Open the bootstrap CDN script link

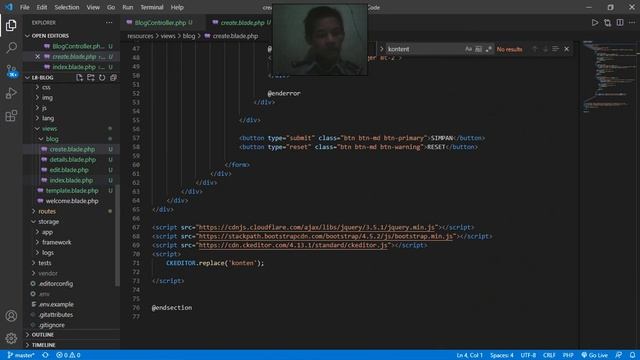(x=326, y=236)
